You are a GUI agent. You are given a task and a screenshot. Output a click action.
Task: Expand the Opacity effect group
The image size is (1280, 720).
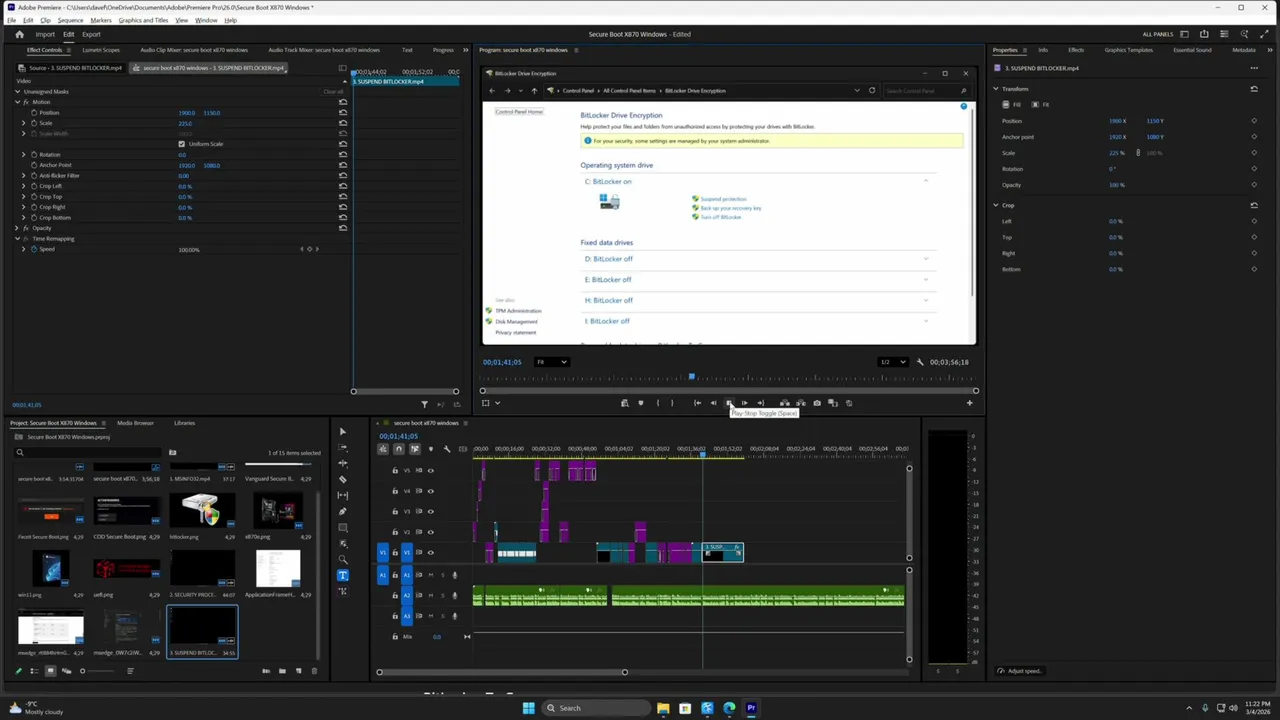pos(17,228)
